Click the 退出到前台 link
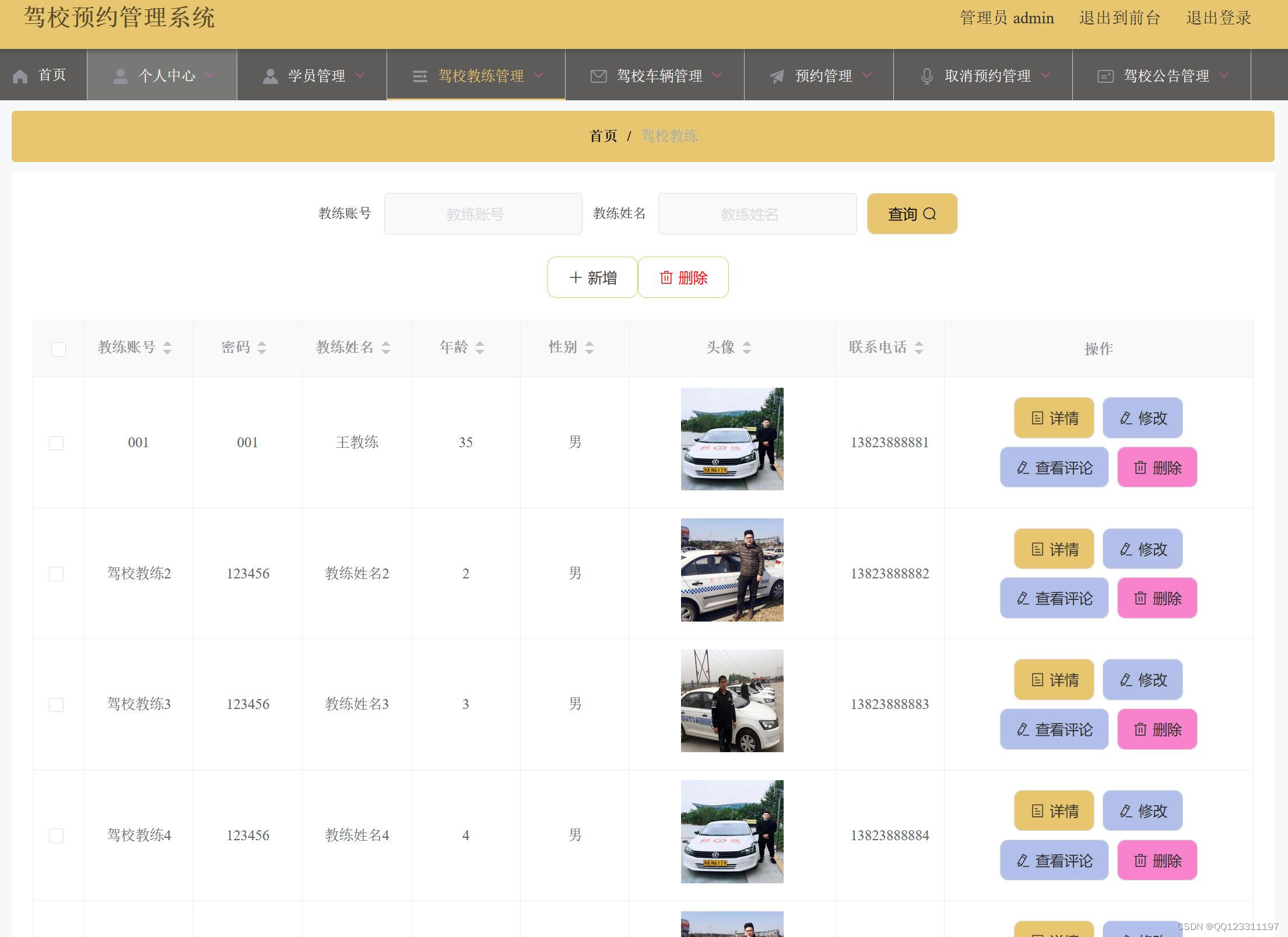Image resolution: width=1288 pixels, height=937 pixels. [1119, 18]
